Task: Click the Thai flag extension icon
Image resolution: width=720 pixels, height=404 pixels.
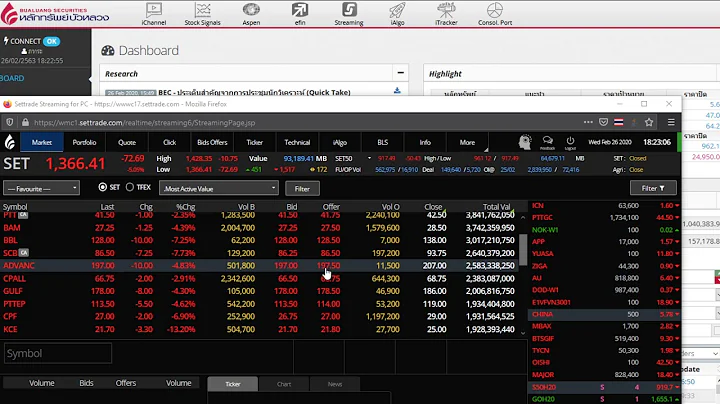Action: [x=619, y=122]
